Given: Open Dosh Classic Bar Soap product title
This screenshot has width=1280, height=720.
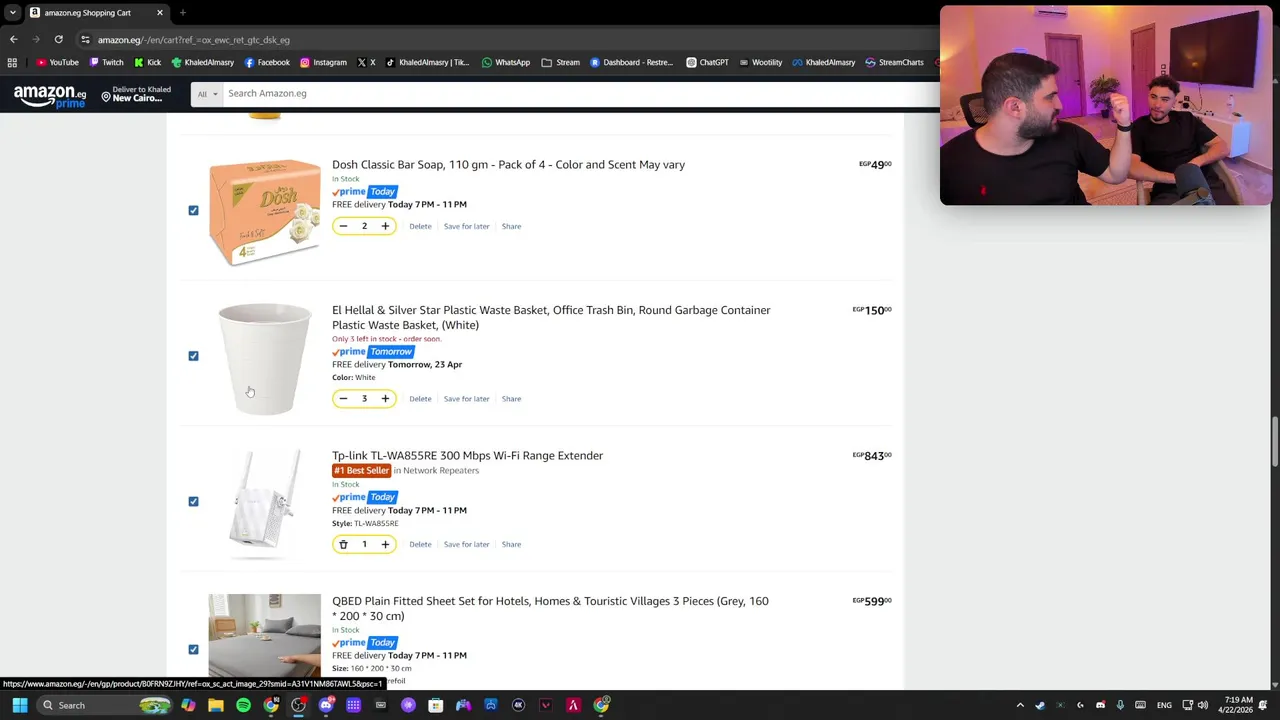Looking at the screenshot, I should click(508, 164).
